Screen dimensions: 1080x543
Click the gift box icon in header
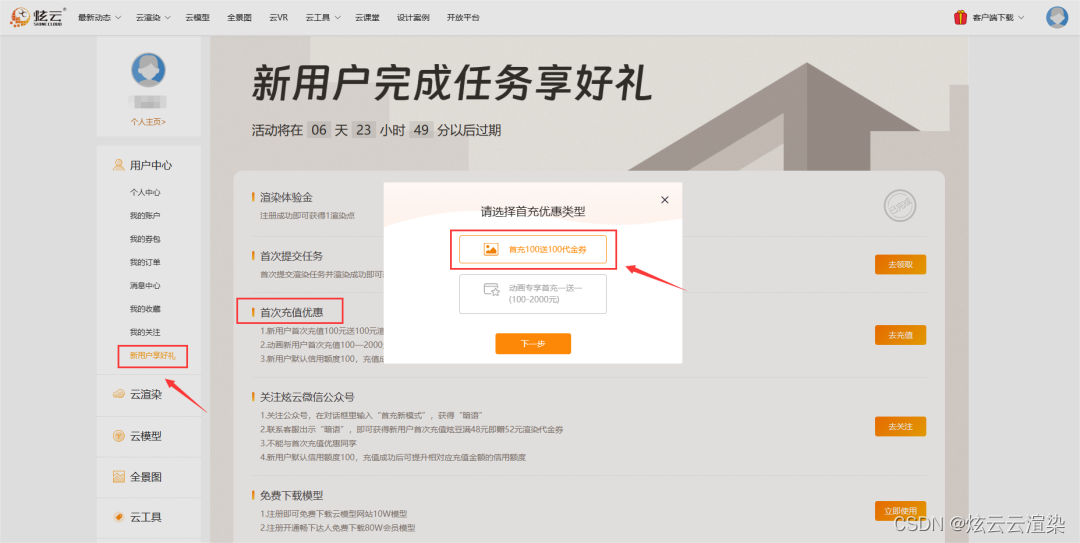(x=960, y=17)
